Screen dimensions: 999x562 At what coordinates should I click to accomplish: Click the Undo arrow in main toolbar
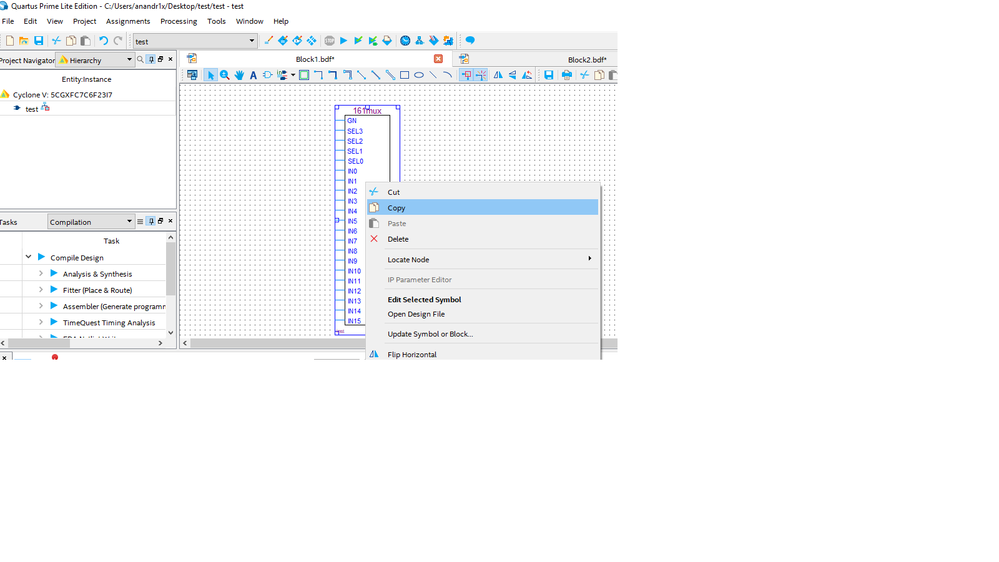(103, 41)
